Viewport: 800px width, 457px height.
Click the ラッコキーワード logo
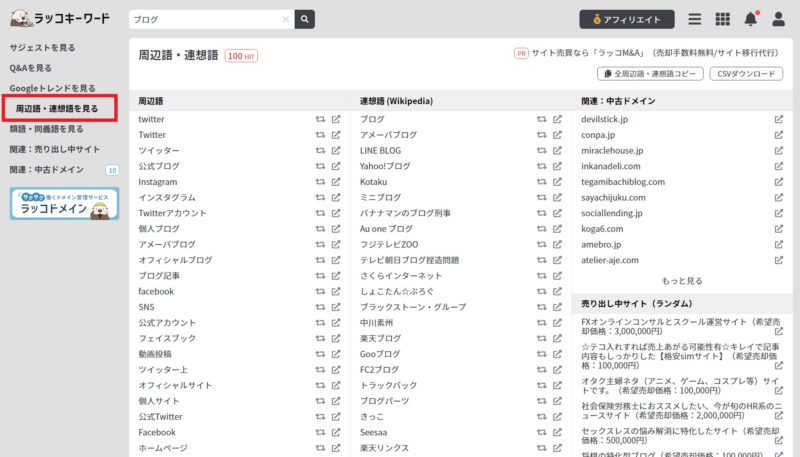(x=60, y=18)
